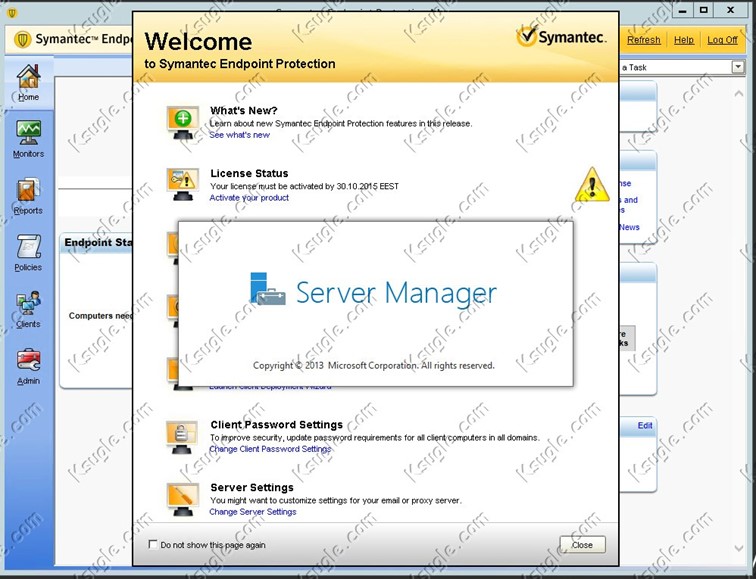Select the License Status heading

[x=249, y=173]
